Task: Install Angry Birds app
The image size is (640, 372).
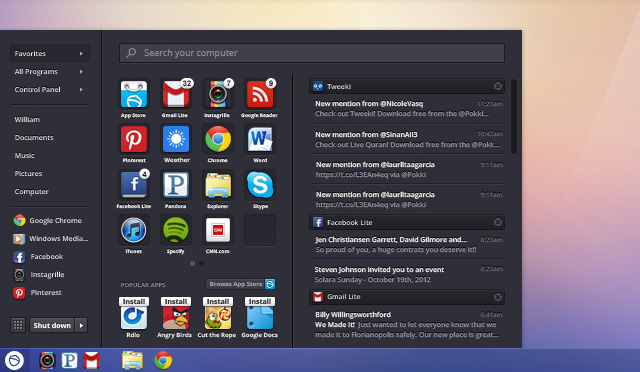Action: (x=176, y=301)
